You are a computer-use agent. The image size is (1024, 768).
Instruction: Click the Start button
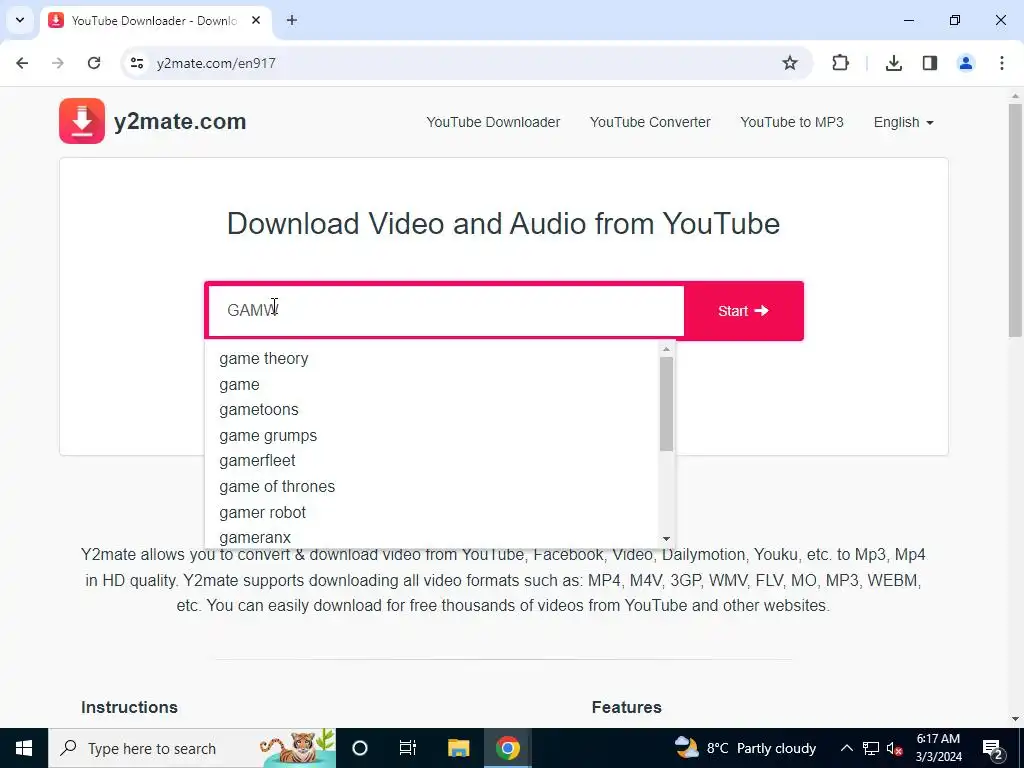[743, 311]
